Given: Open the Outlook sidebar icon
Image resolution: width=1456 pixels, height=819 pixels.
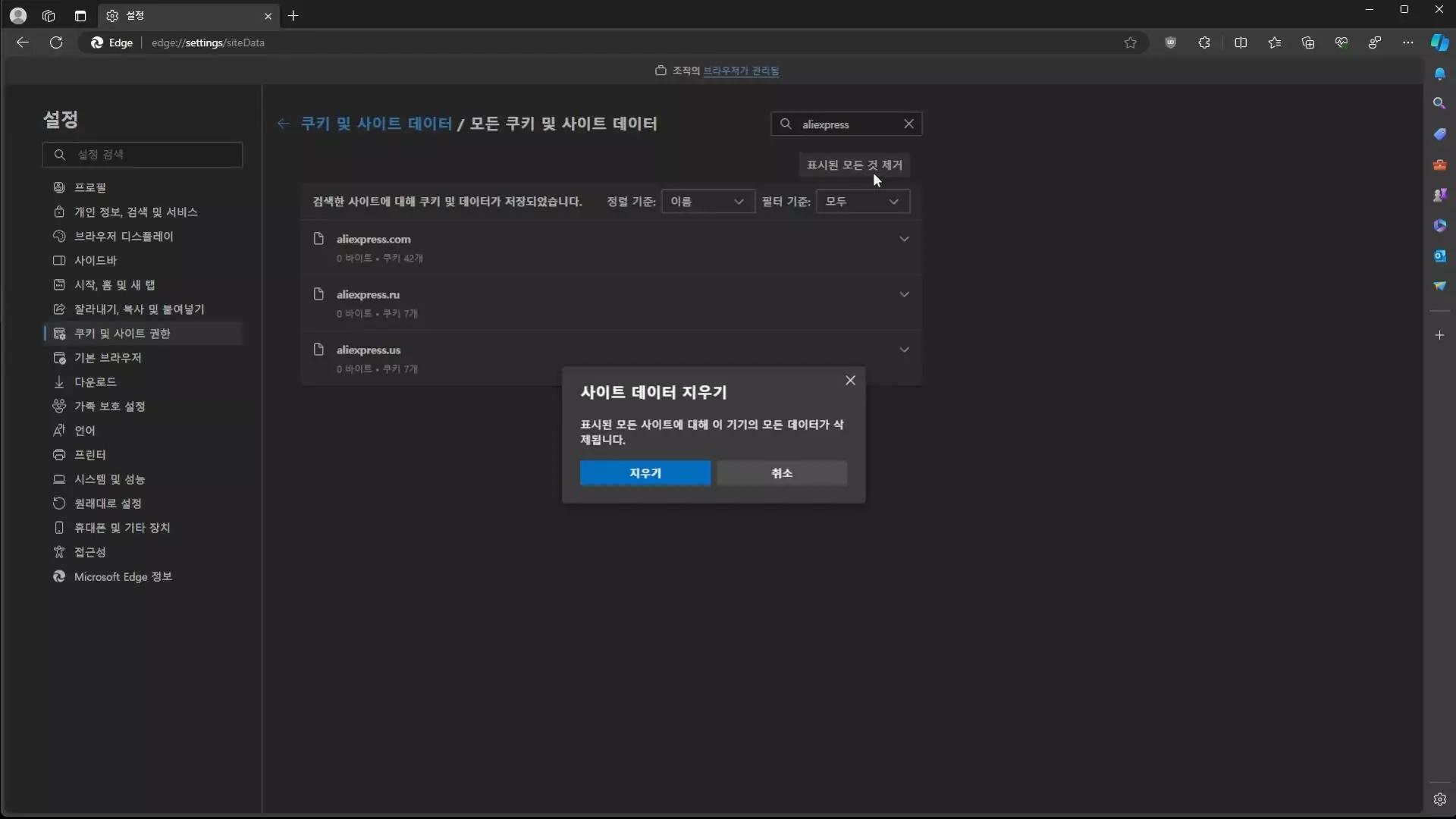Looking at the screenshot, I should coord(1442,256).
